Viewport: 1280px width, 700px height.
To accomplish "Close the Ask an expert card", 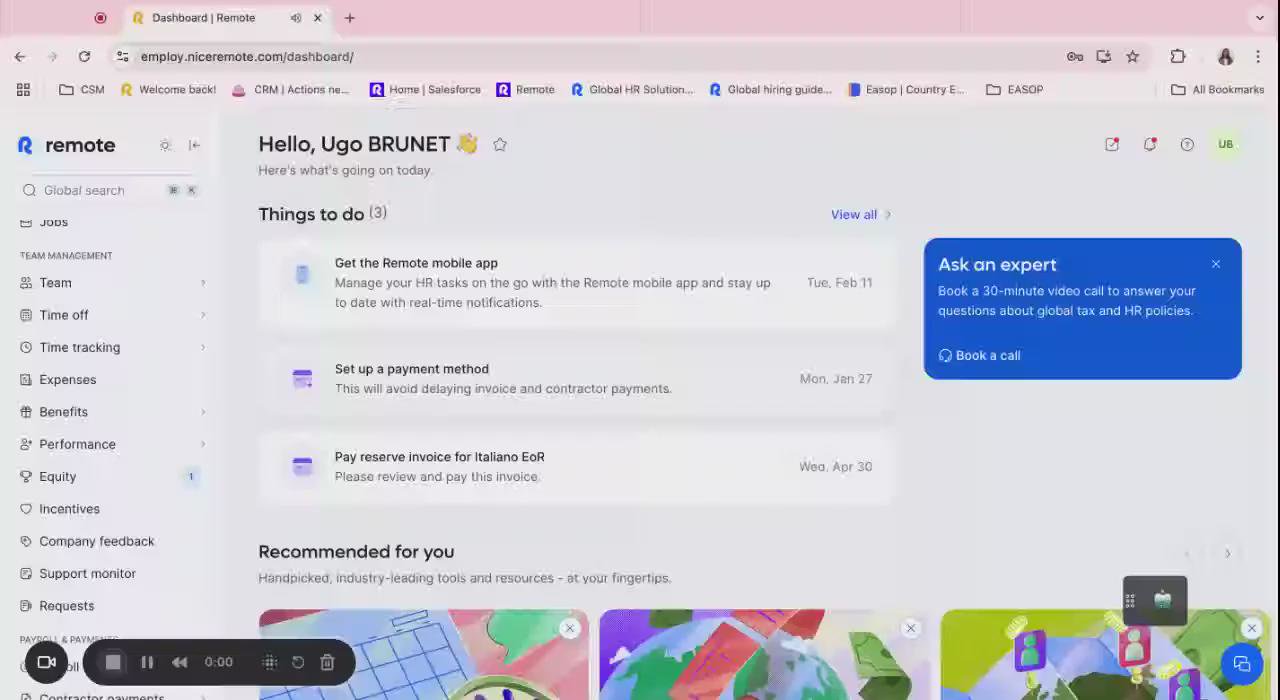I will click(1216, 264).
